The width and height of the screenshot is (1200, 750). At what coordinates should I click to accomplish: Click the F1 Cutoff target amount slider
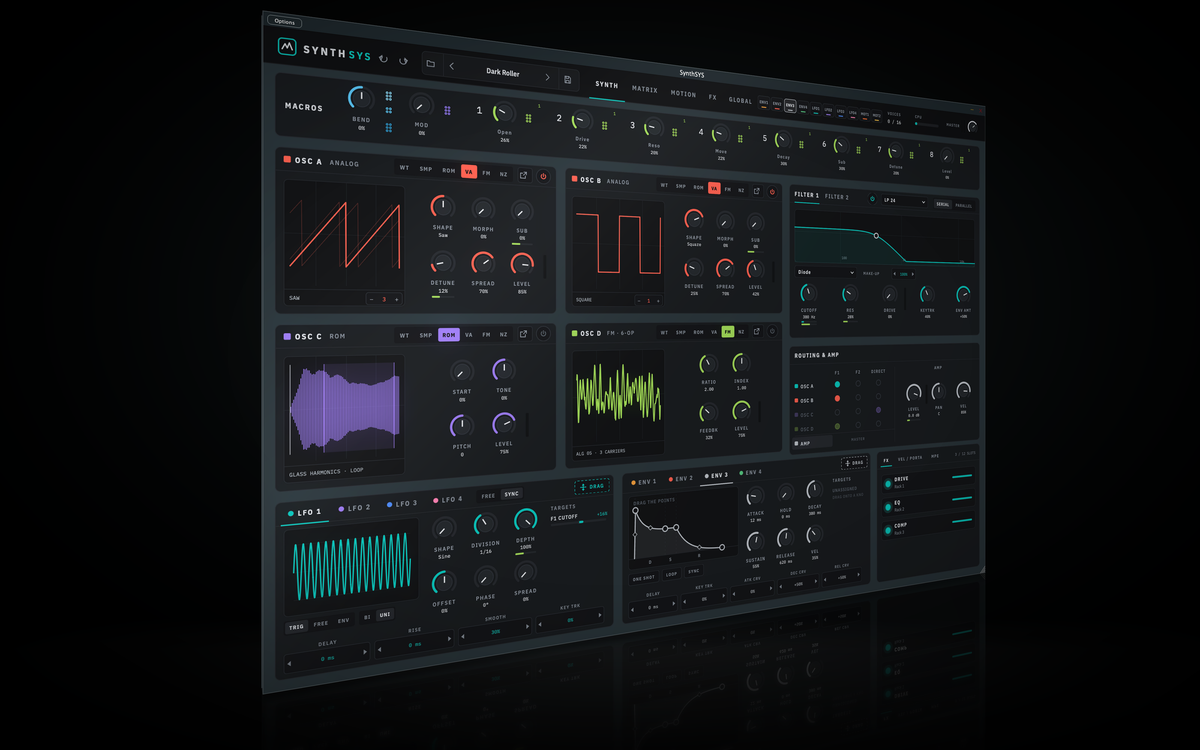point(580,521)
